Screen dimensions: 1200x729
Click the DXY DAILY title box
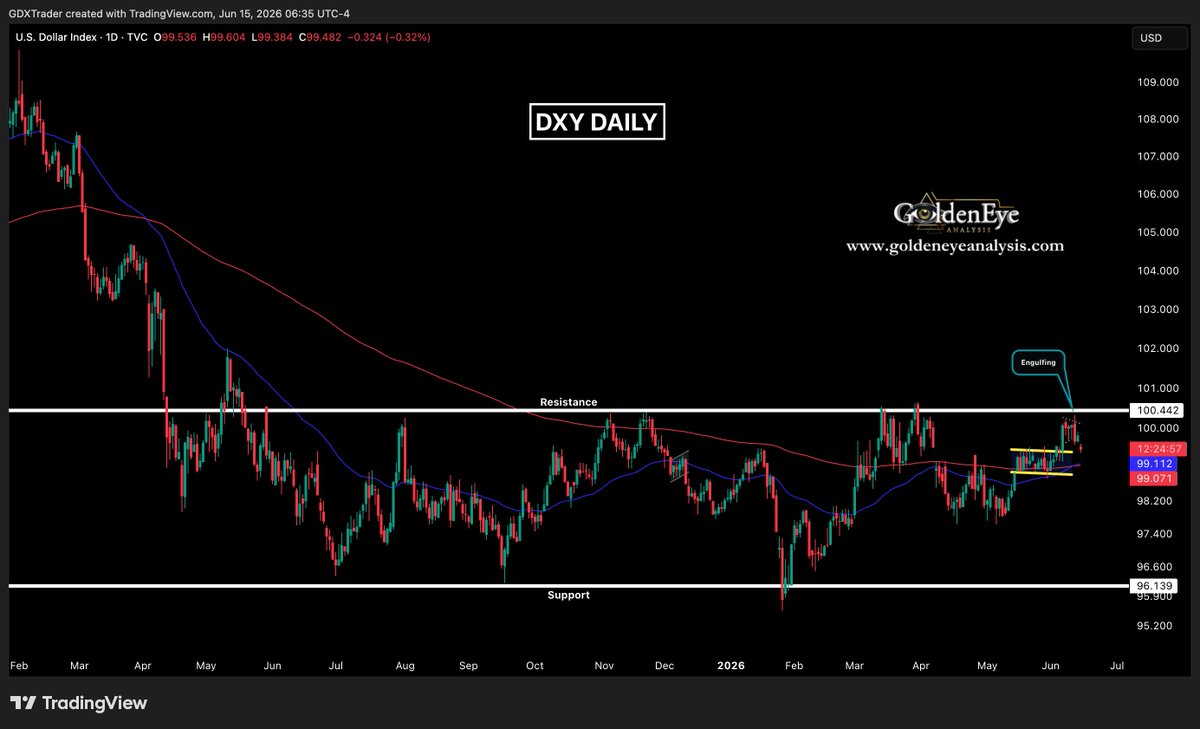click(597, 122)
